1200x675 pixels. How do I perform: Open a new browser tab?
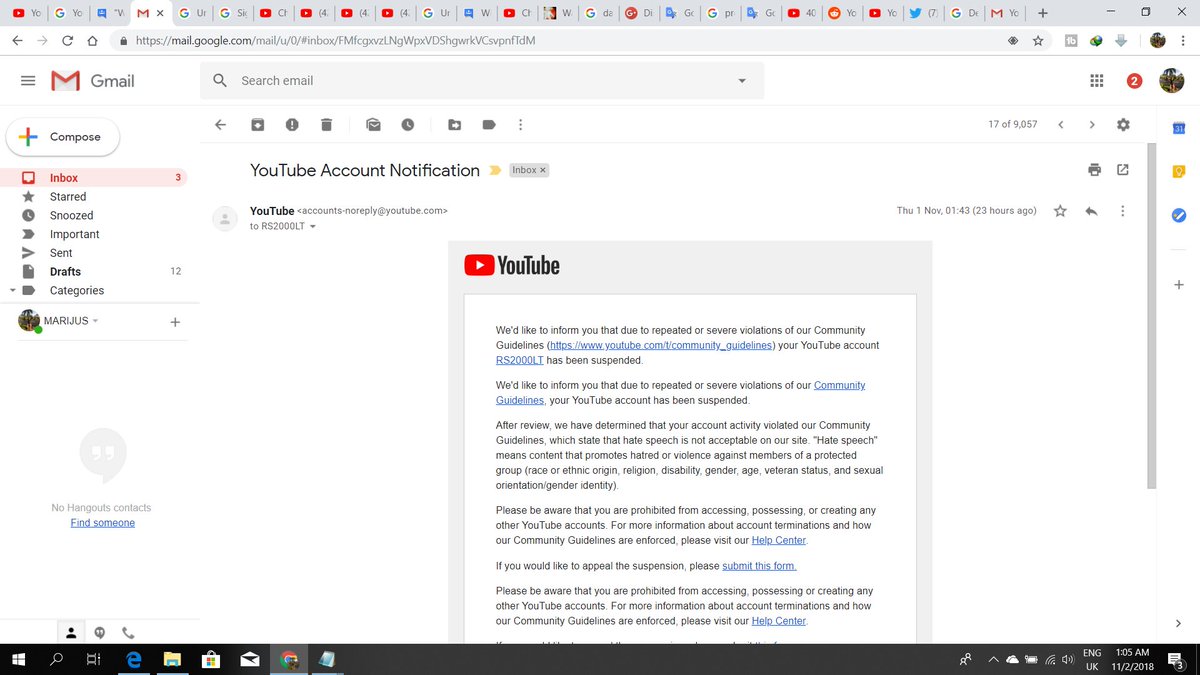click(1043, 13)
